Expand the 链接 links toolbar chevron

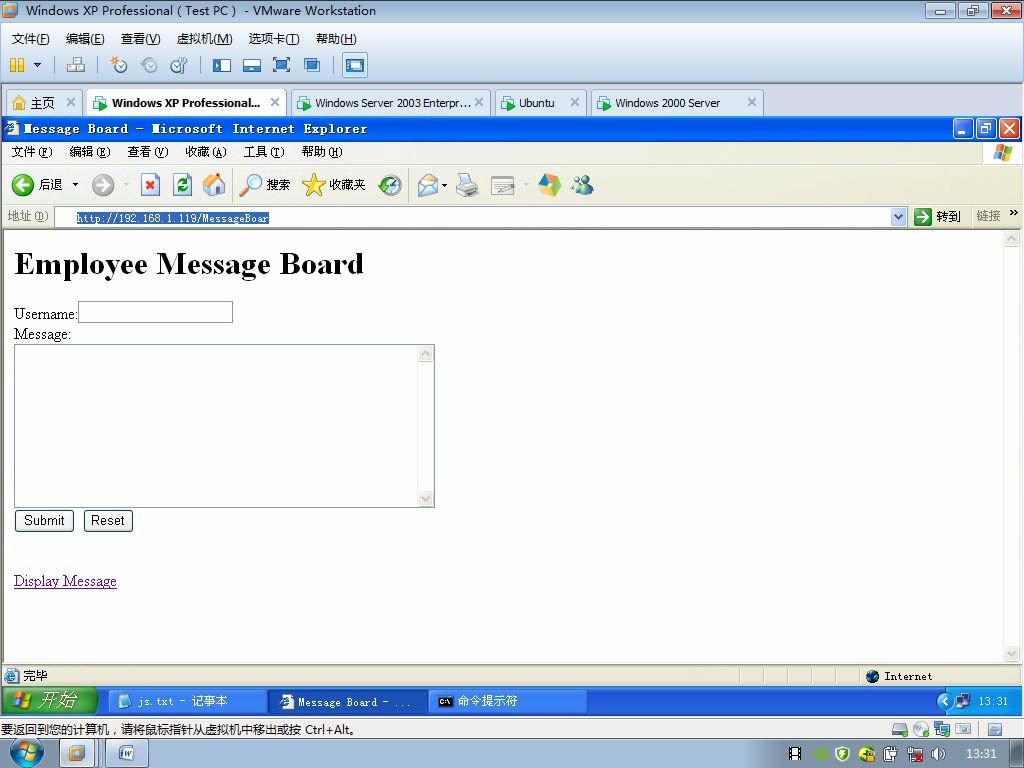[x=1014, y=213]
